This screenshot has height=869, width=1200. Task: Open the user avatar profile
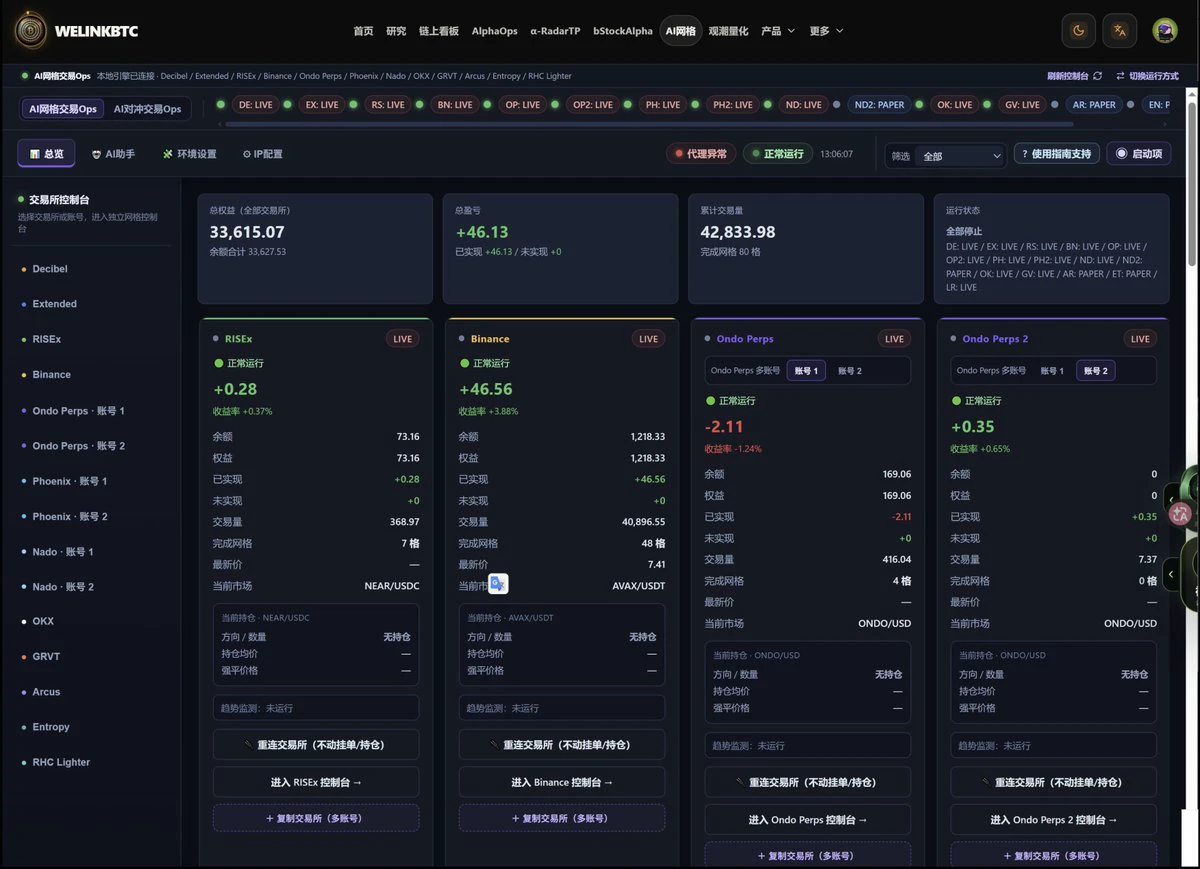click(1164, 31)
